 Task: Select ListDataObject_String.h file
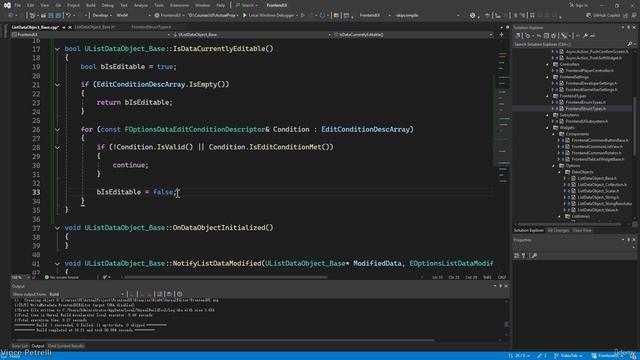point(598,197)
